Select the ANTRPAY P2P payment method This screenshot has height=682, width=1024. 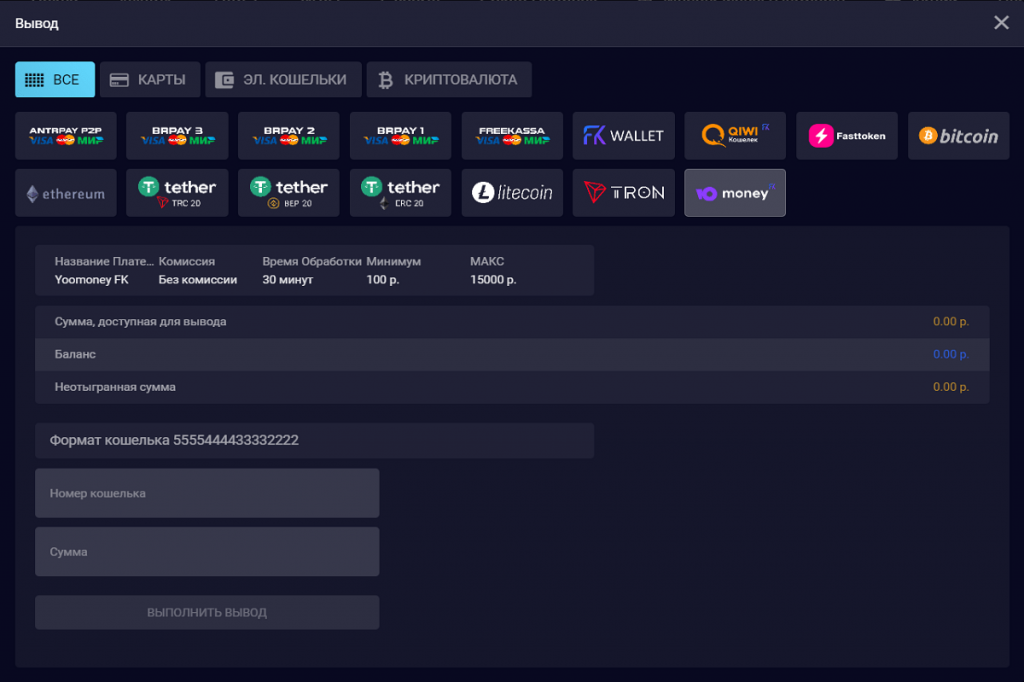click(x=66, y=136)
